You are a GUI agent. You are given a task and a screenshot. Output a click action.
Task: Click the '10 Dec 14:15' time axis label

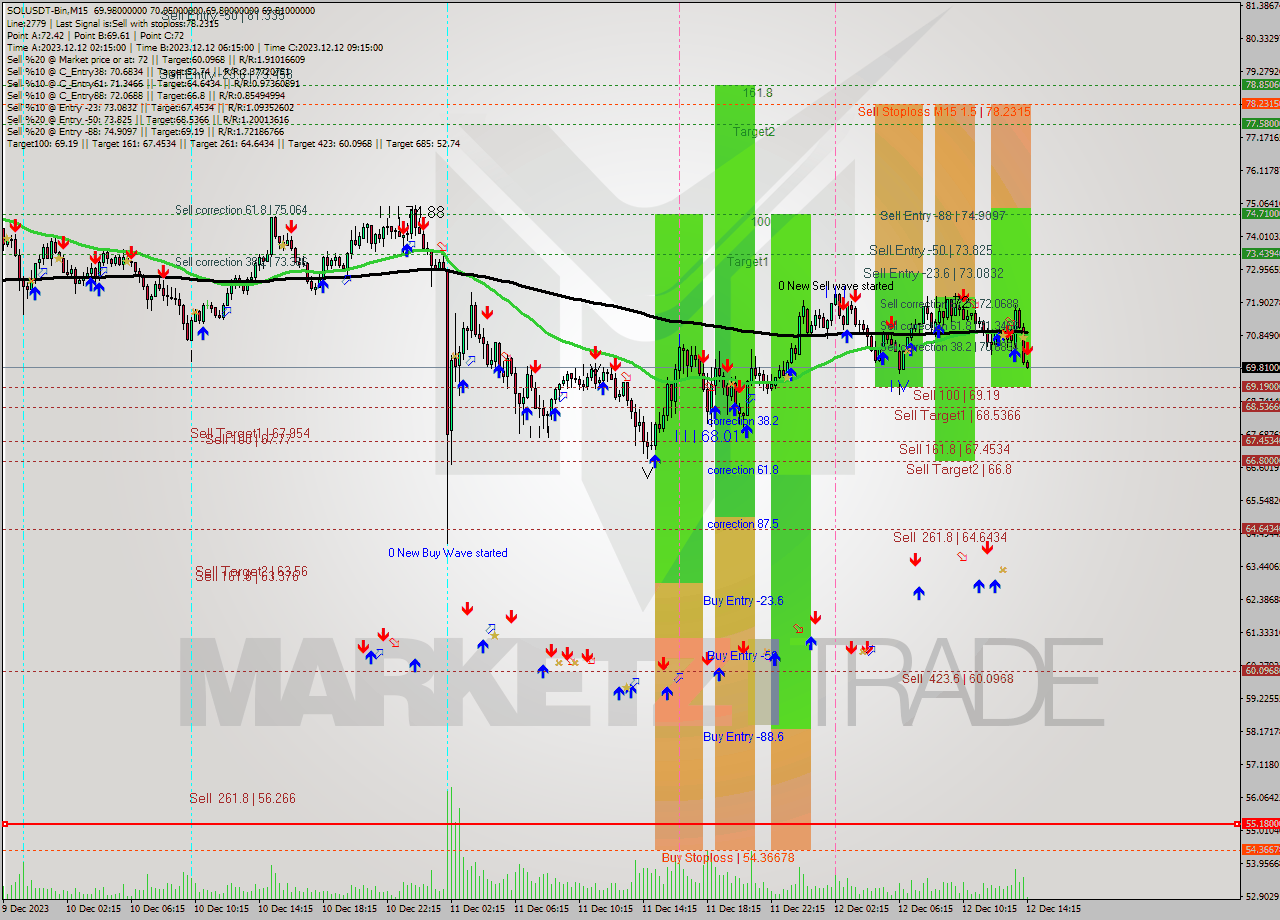click(283, 909)
